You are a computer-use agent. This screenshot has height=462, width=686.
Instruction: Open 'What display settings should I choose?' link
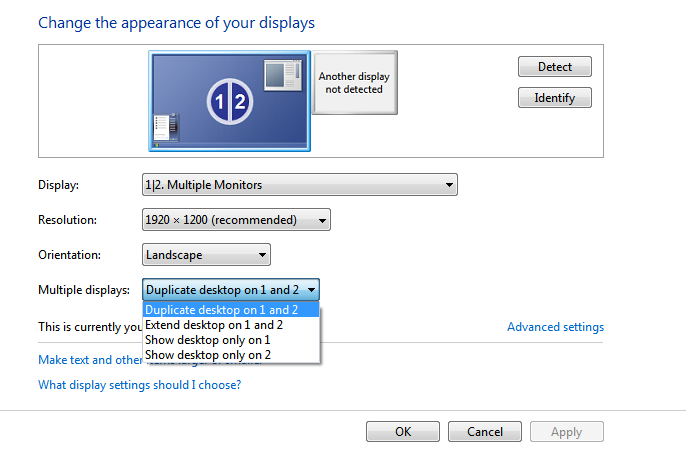(139, 385)
